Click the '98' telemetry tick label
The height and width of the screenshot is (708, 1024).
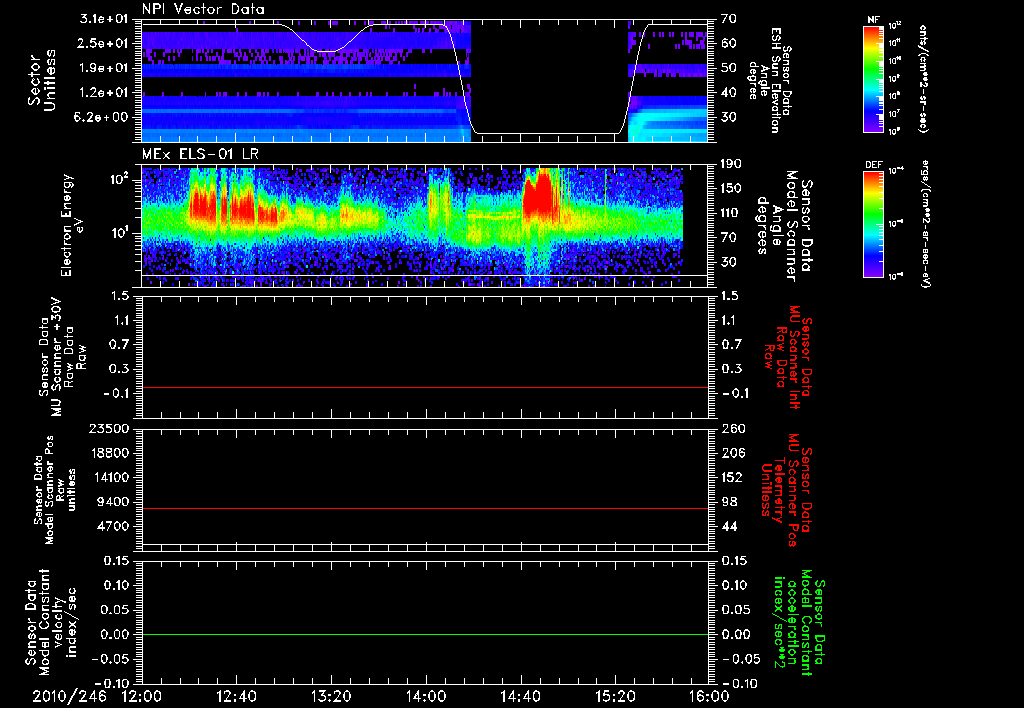tap(729, 502)
